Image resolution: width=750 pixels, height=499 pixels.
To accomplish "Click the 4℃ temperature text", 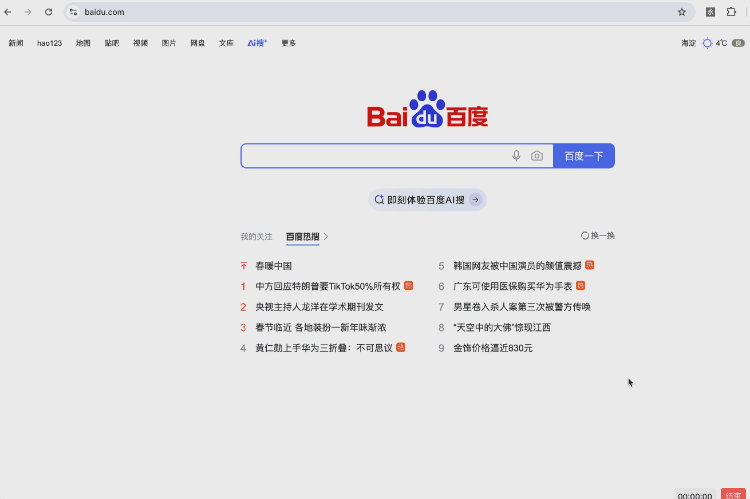I will pyautogui.click(x=721, y=43).
